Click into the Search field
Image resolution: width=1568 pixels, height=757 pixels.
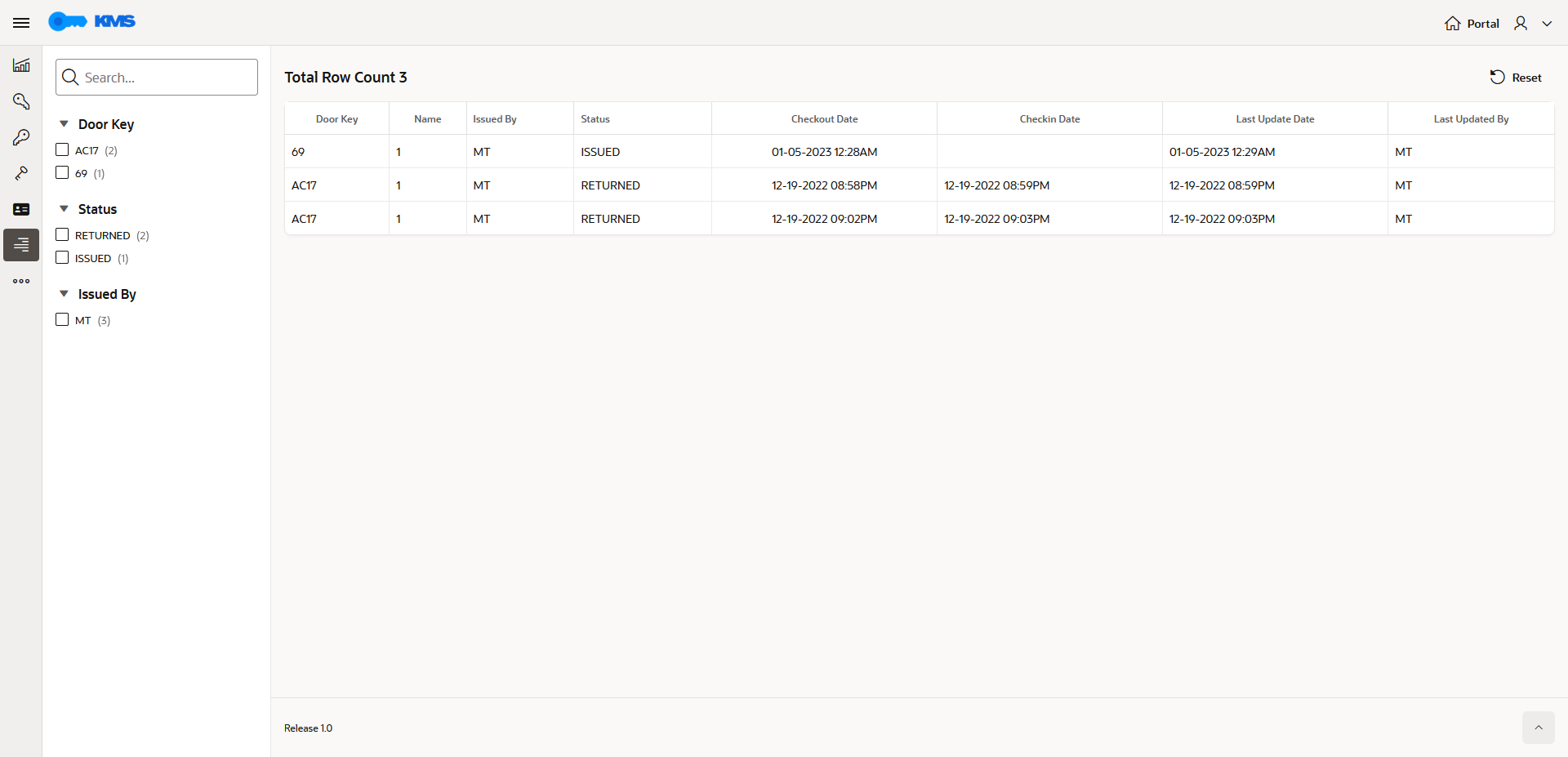(157, 77)
